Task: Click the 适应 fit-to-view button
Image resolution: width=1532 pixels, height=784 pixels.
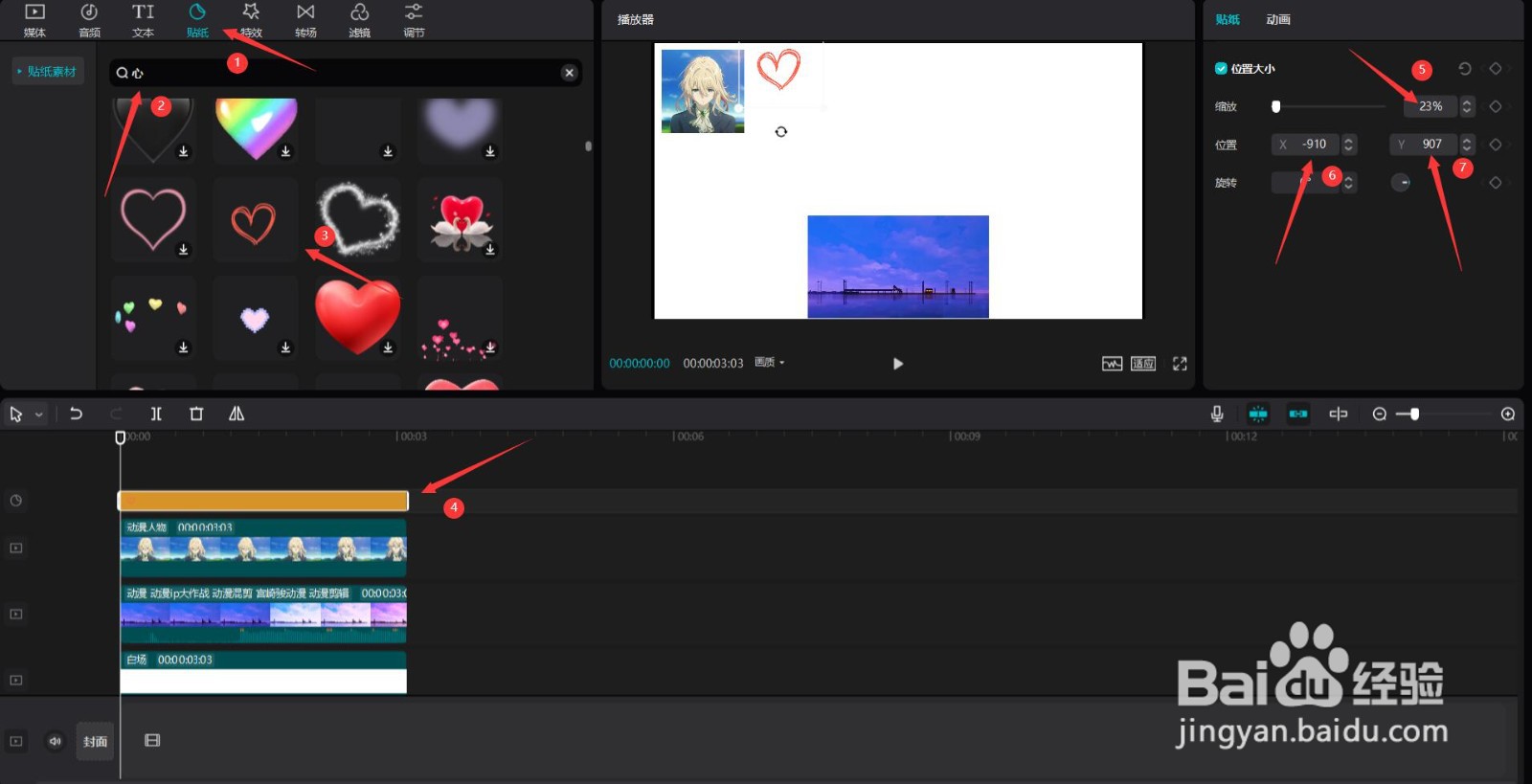Action: (1143, 364)
